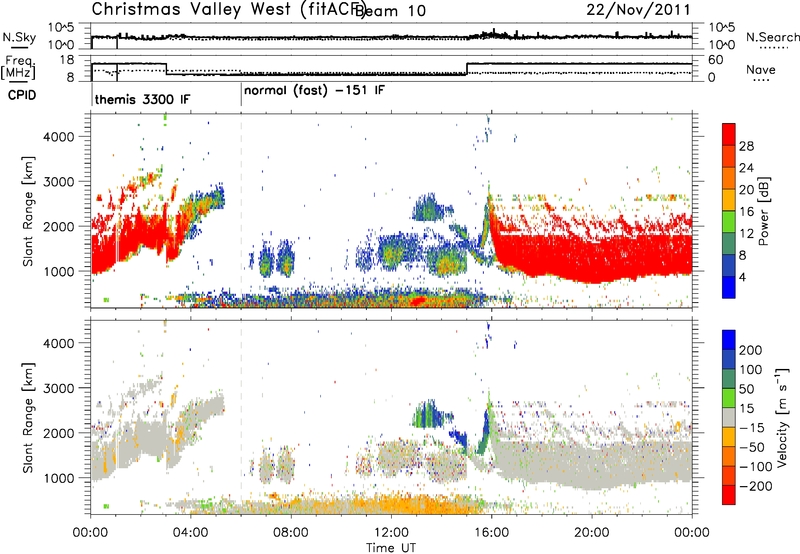This screenshot has width=800, height=554.
Task: Select the 1000 tick on power panel
Action: point(58,271)
